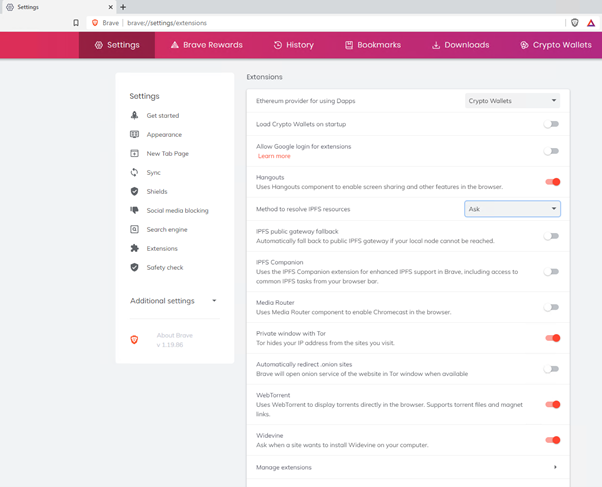Open the IPFS resolve method dropdown
Screen dimensions: 602x487
coord(512,209)
